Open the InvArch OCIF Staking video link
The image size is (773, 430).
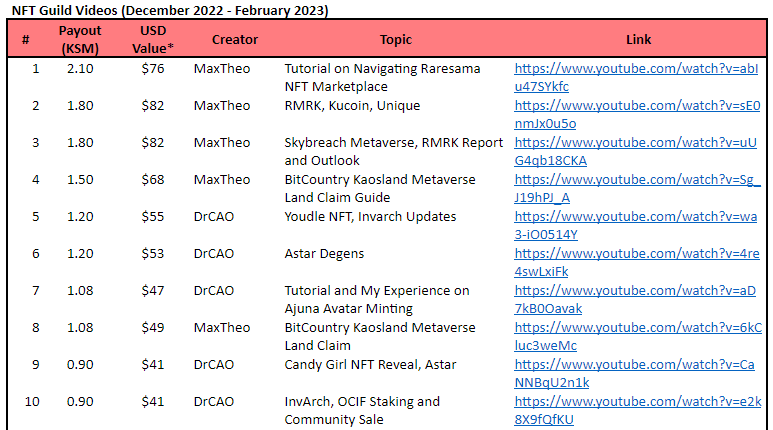(x=638, y=410)
